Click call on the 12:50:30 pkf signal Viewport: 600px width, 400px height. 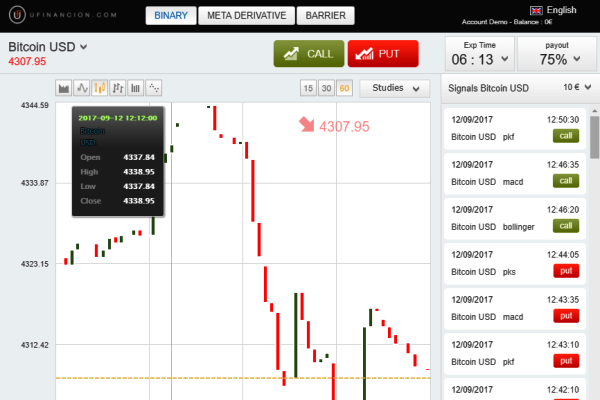[566, 136]
